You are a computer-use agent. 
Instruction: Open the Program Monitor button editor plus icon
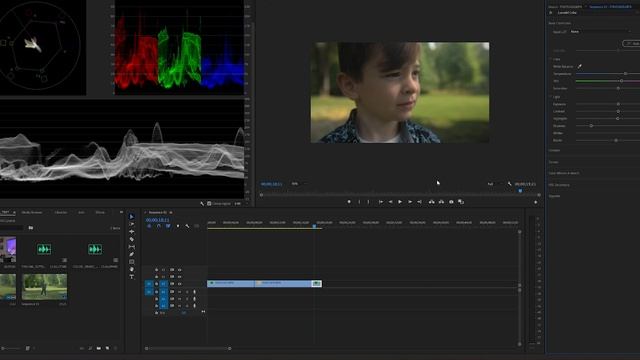point(536,202)
